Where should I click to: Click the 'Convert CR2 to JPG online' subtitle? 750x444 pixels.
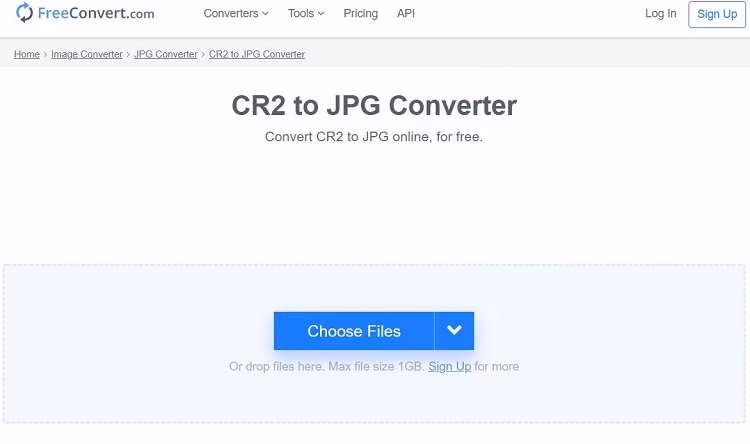click(x=374, y=137)
